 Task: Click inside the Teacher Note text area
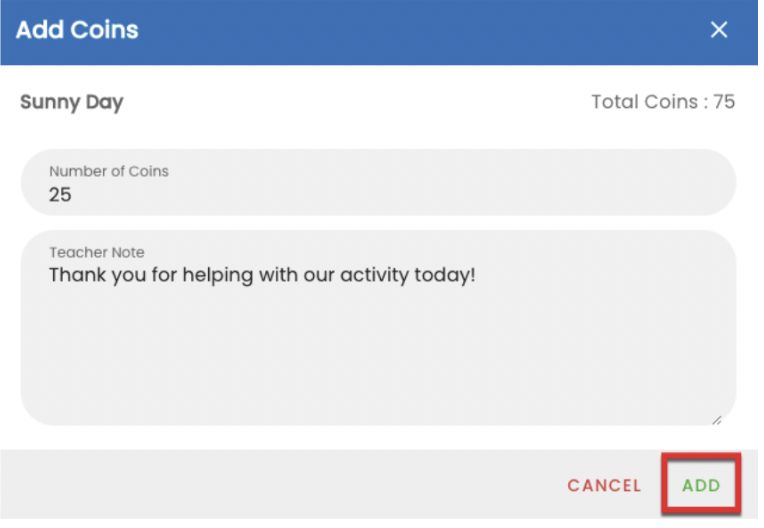point(378,328)
